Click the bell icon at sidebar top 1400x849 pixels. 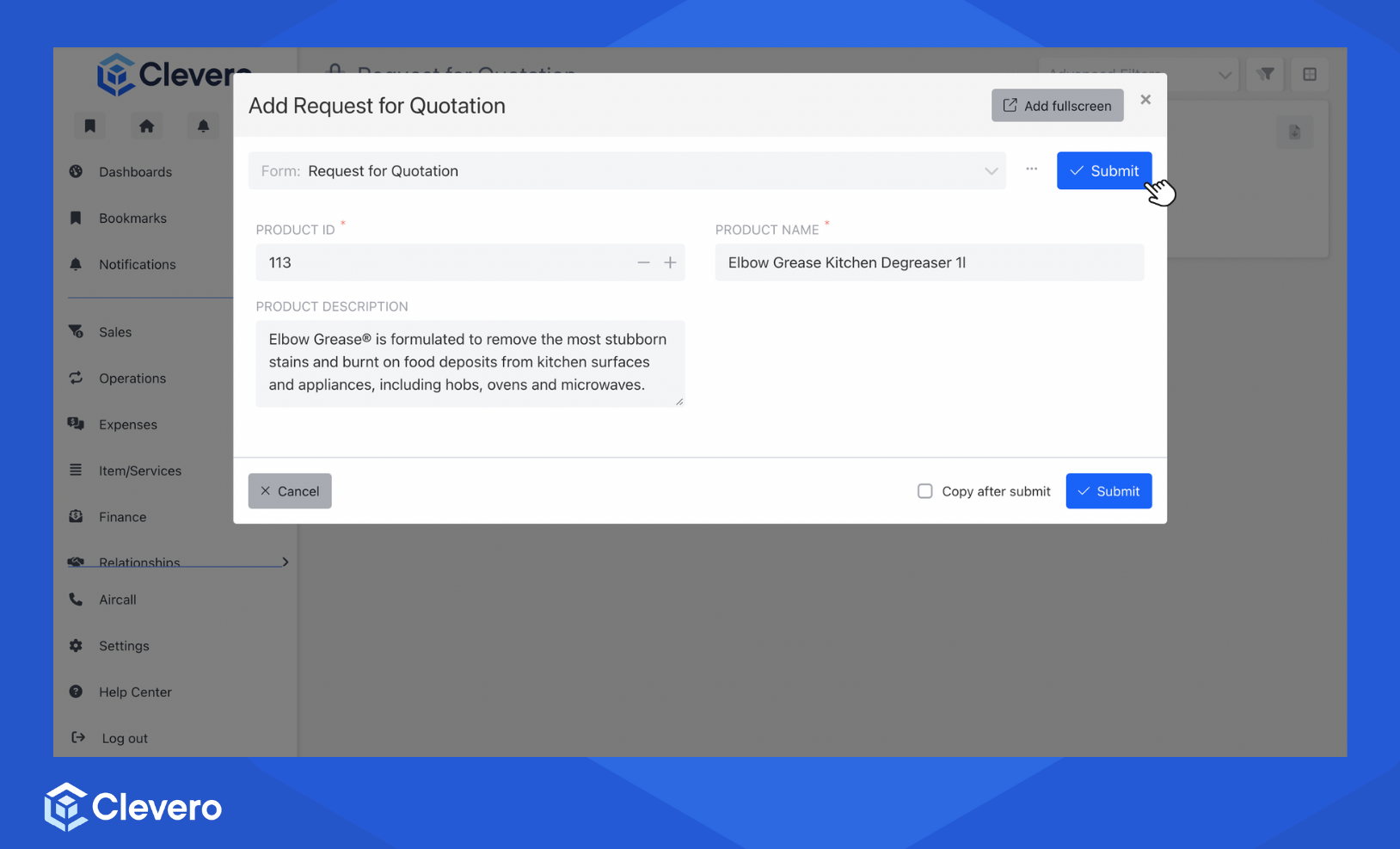[x=203, y=126]
